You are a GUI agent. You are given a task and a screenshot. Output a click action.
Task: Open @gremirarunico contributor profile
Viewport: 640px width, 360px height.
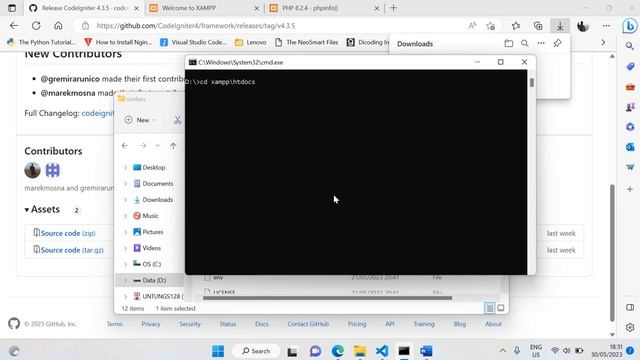click(70, 79)
